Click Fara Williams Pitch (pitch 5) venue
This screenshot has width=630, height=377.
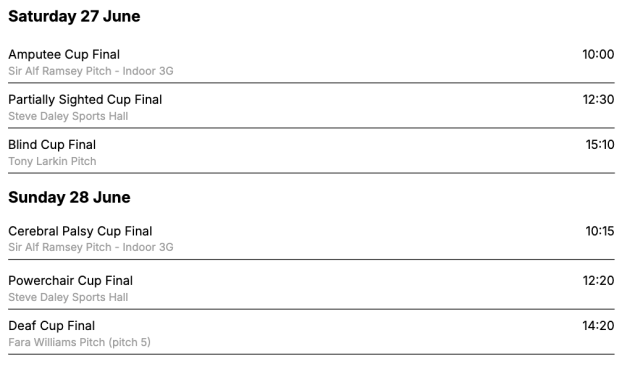pos(79,342)
